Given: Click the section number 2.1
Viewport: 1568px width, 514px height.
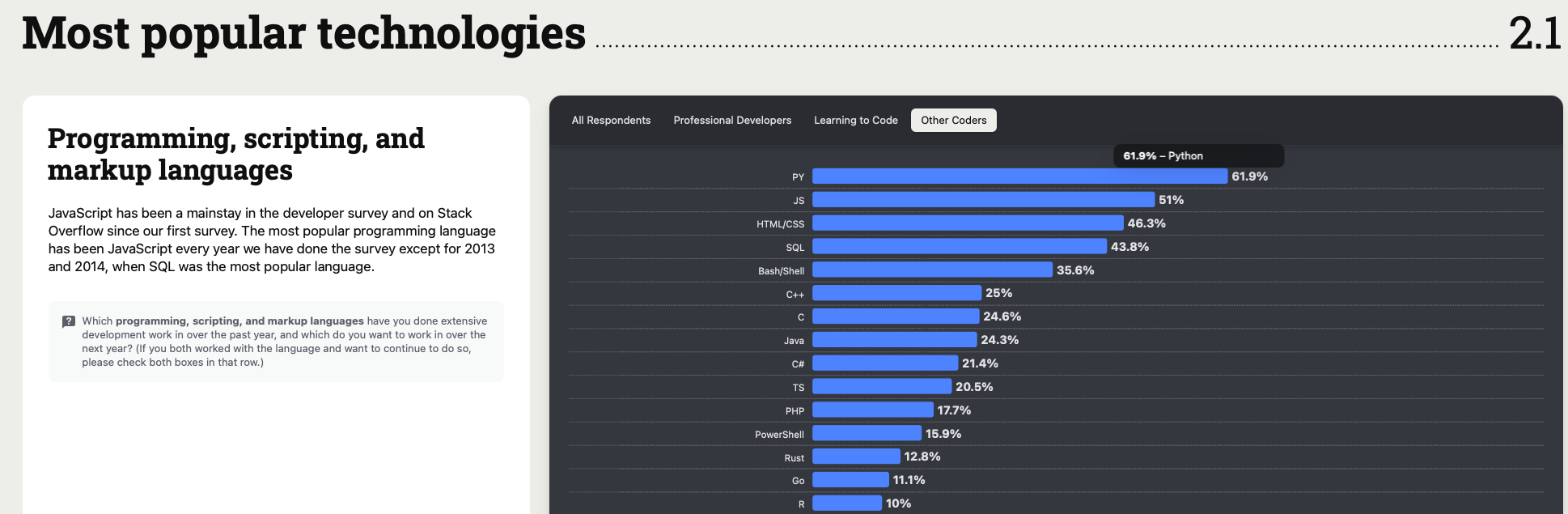Looking at the screenshot, I should coord(1534,33).
